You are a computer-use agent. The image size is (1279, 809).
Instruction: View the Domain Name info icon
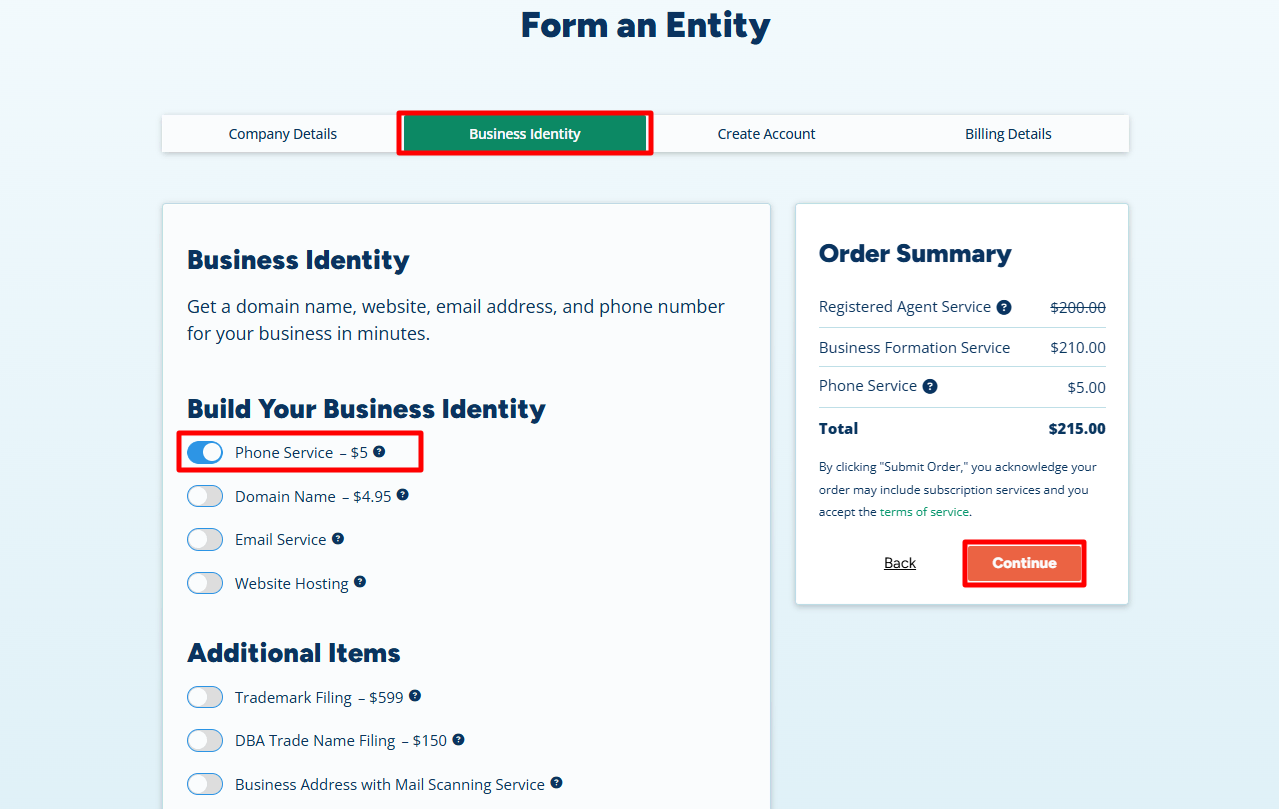404,494
